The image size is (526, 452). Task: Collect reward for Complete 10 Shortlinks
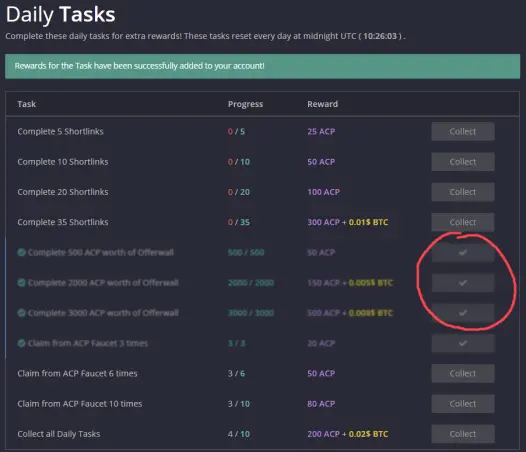click(x=463, y=162)
